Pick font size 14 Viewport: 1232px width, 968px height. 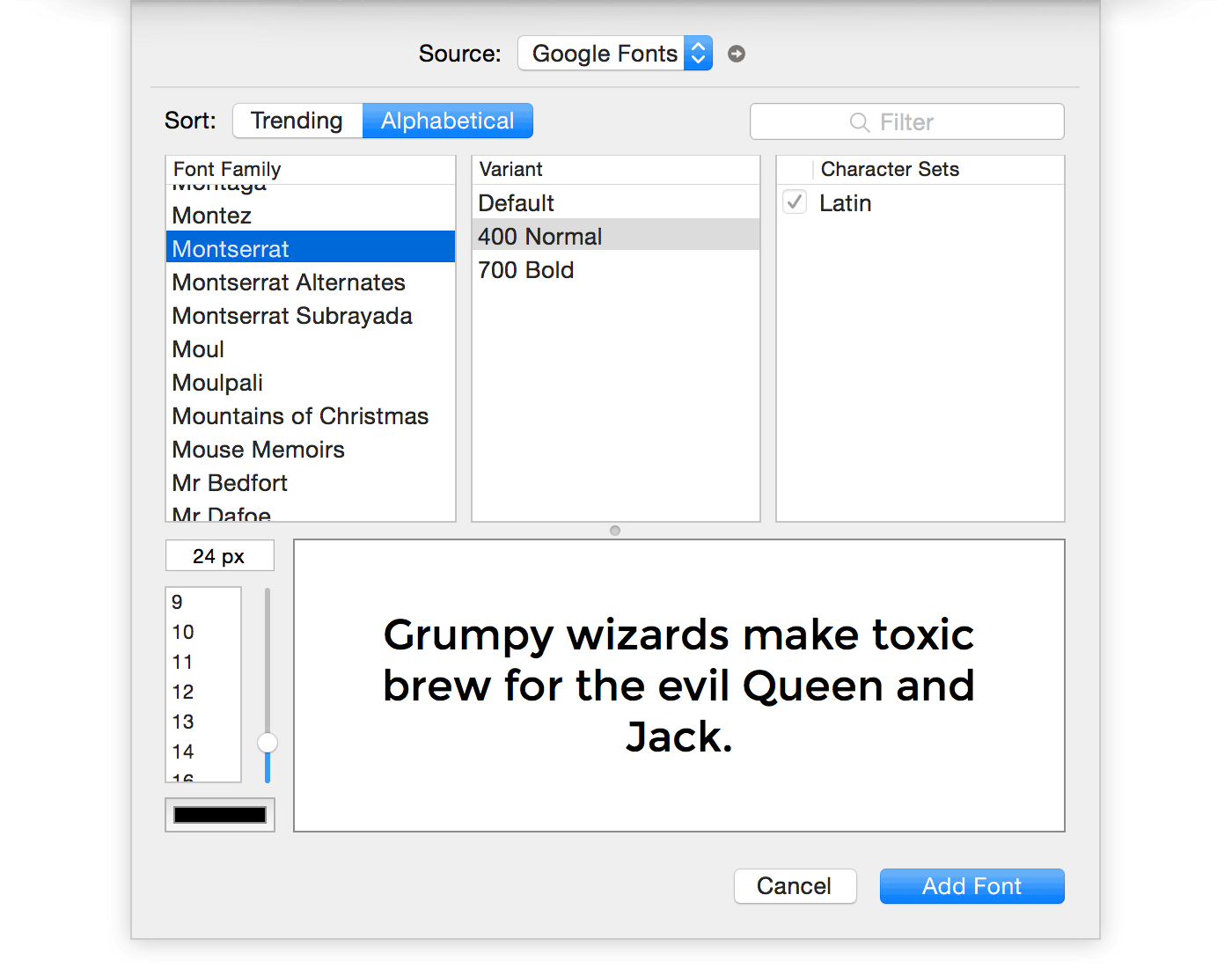(203, 752)
